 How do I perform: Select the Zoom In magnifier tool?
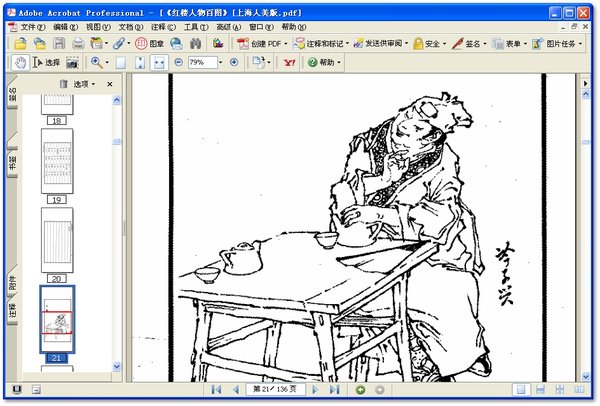(96, 62)
